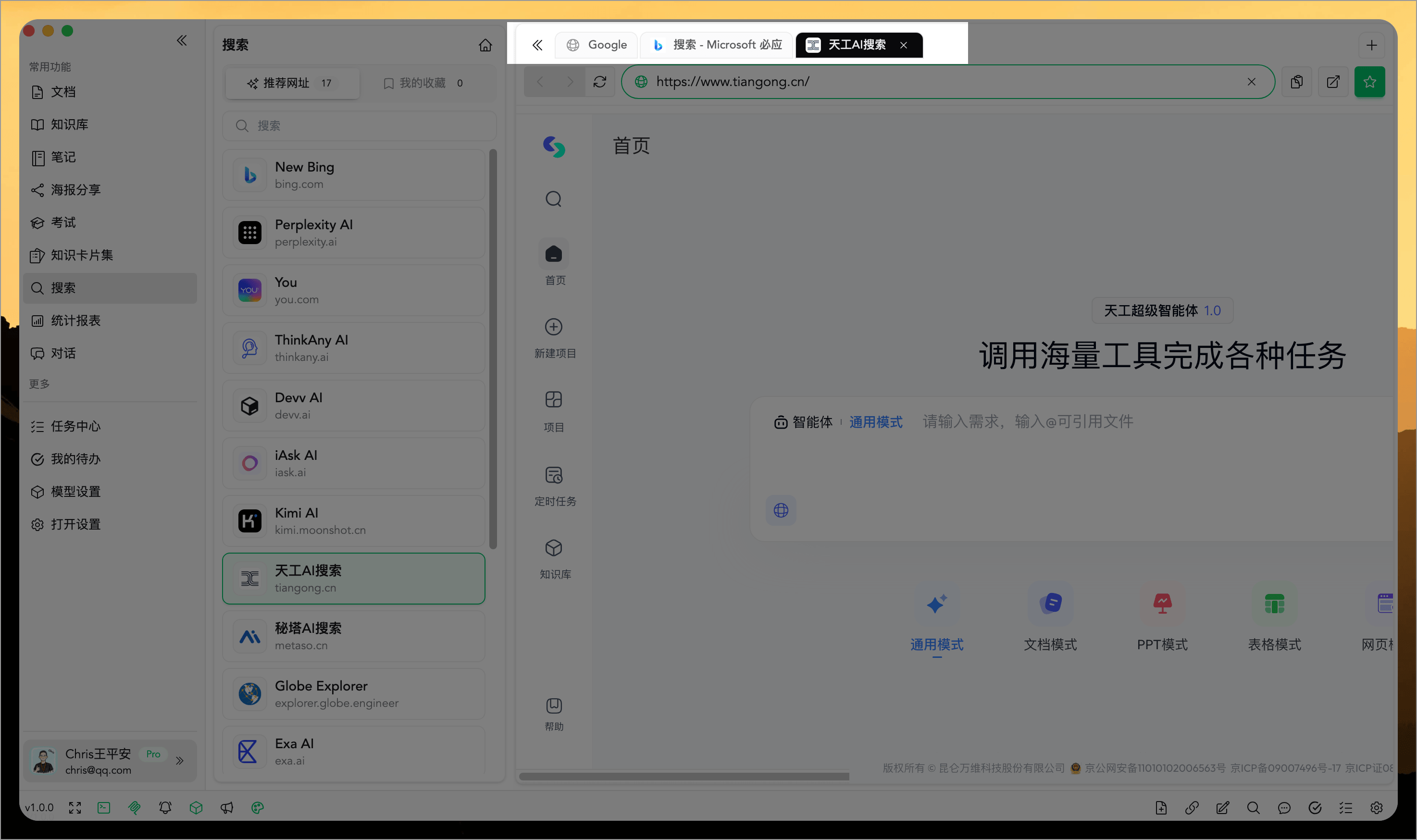The width and height of the screenshot is (1417, 840).
Task: Select the paperclip attachment icon at bottom left
Action: pyautogui.click(x=135, y=808)
